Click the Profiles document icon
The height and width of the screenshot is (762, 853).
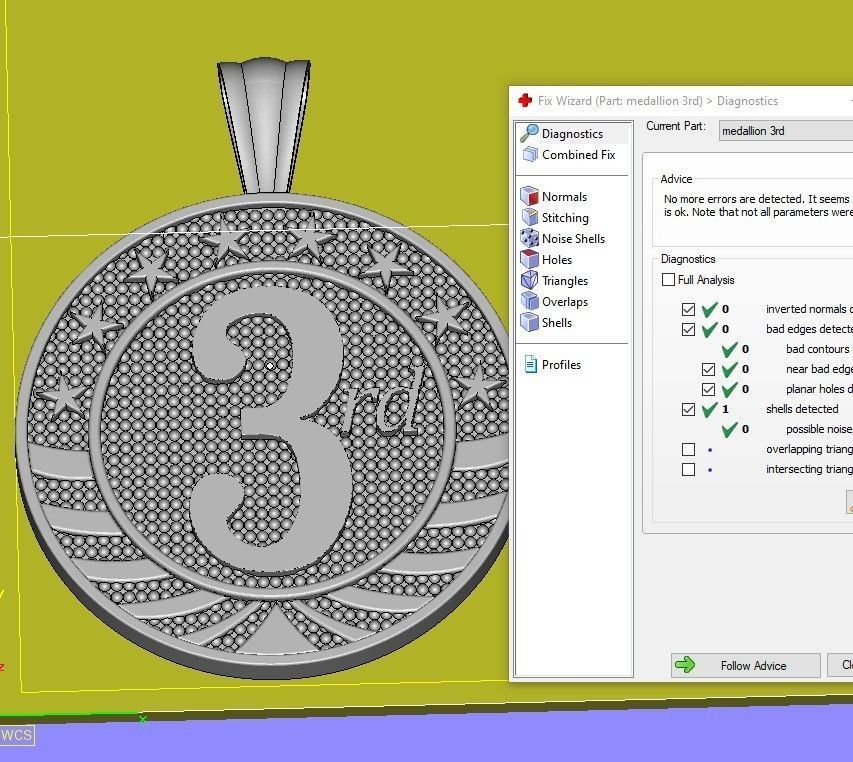(530, 364)
